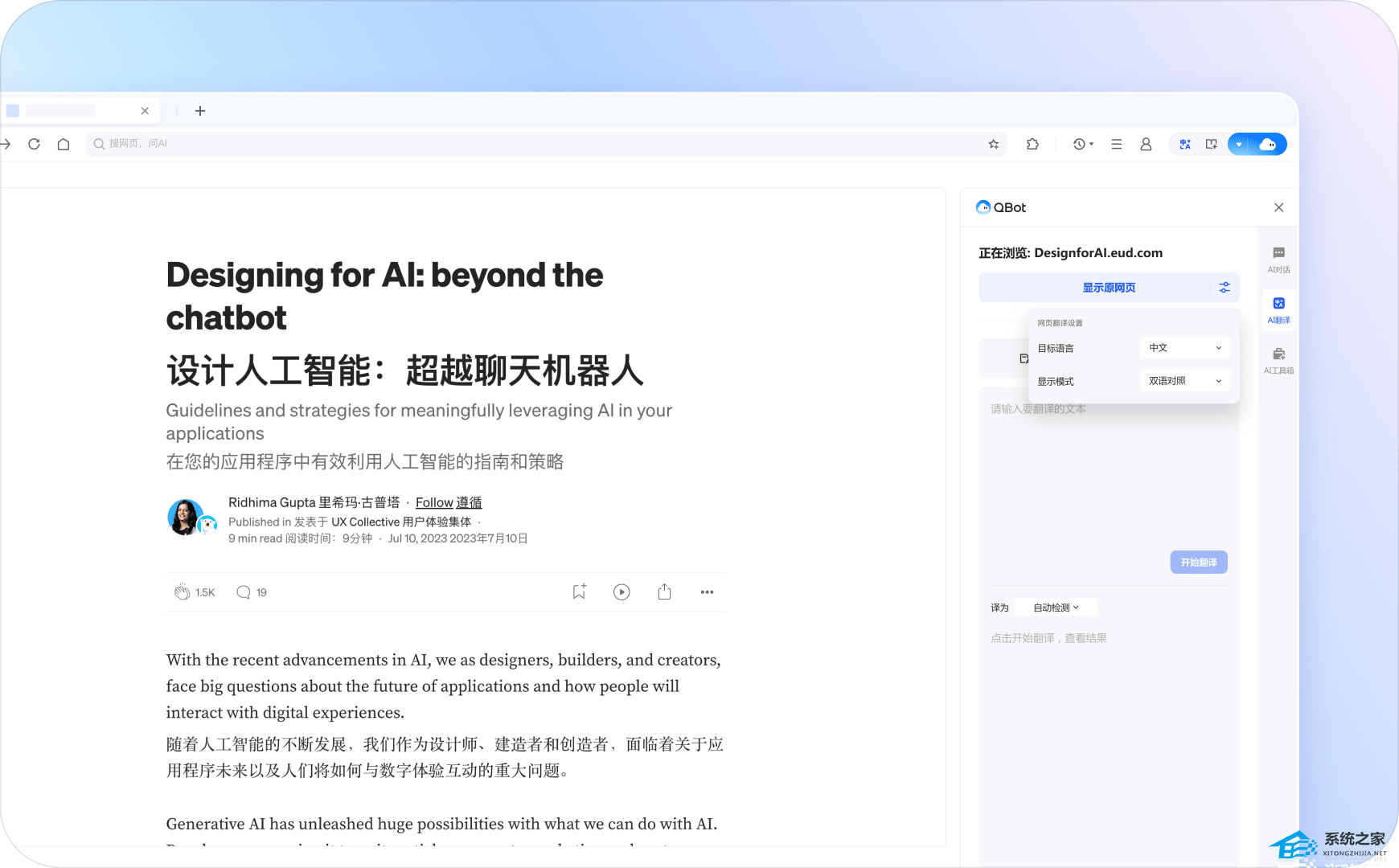The image size is (1399, 868).
Task: Open translation settings sliders icon
Action: (1225, 288)
